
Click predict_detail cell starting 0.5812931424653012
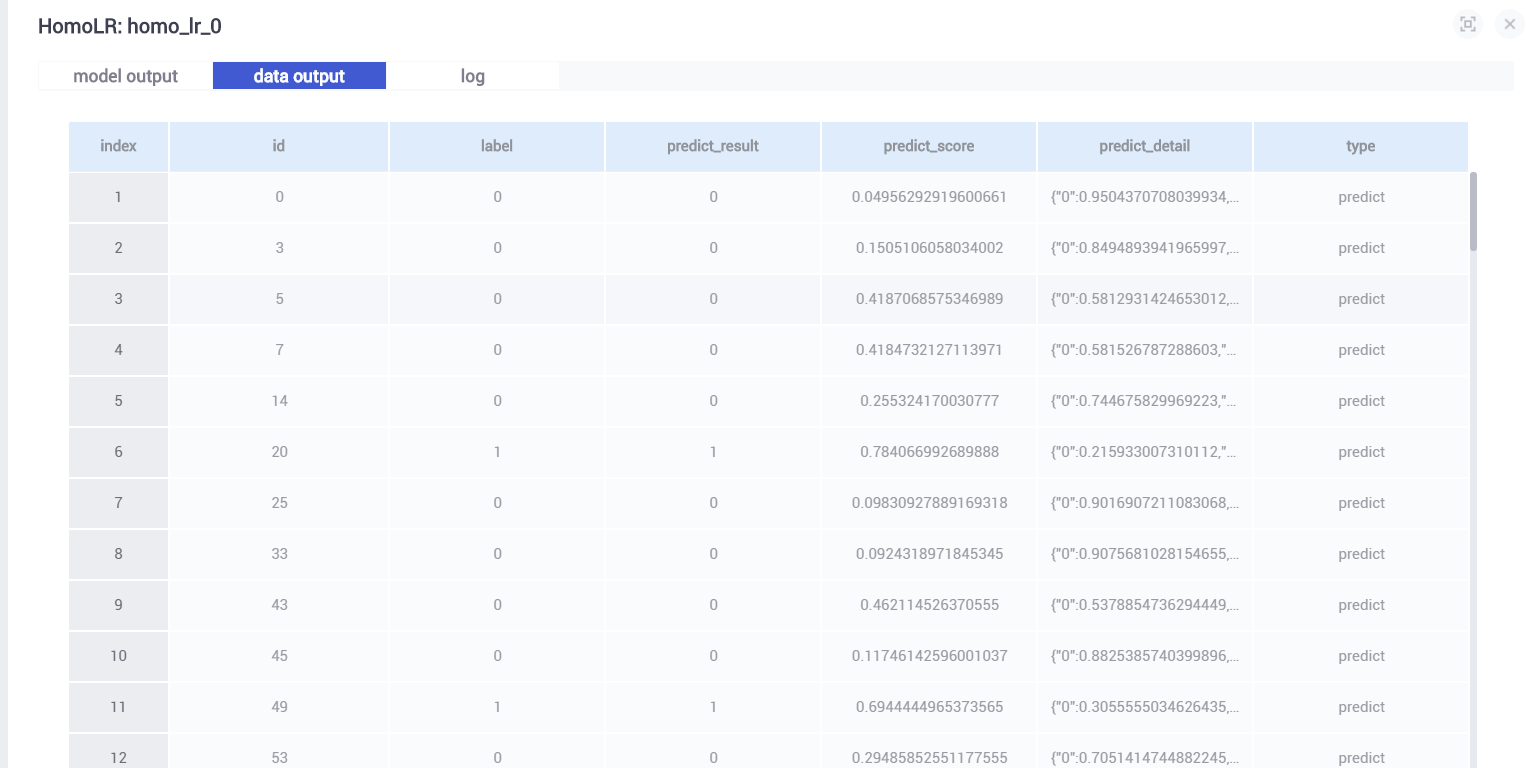coord(1145,299)
